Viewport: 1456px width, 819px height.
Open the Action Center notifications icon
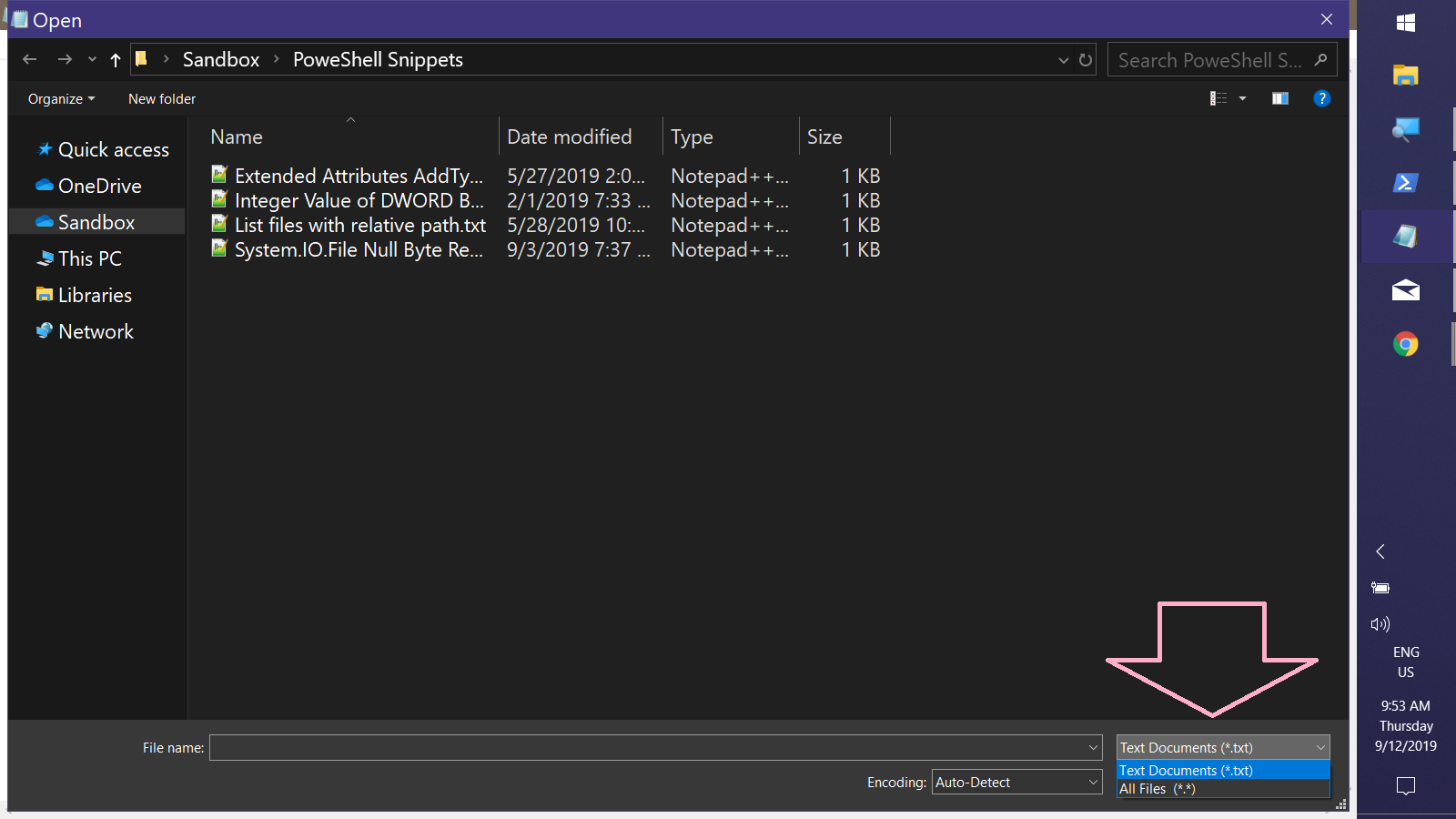[x=1406, y=785]
